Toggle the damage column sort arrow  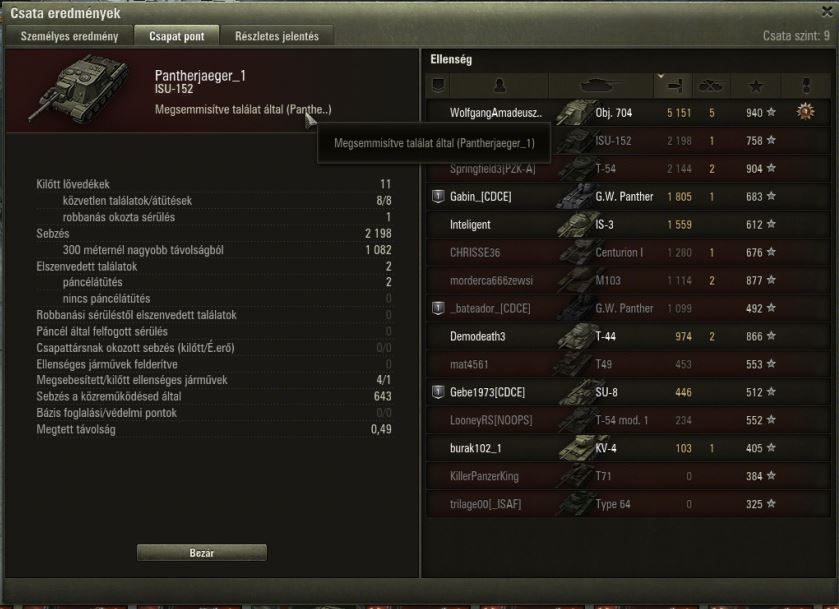pyautogui.click(x=661, y=77)
